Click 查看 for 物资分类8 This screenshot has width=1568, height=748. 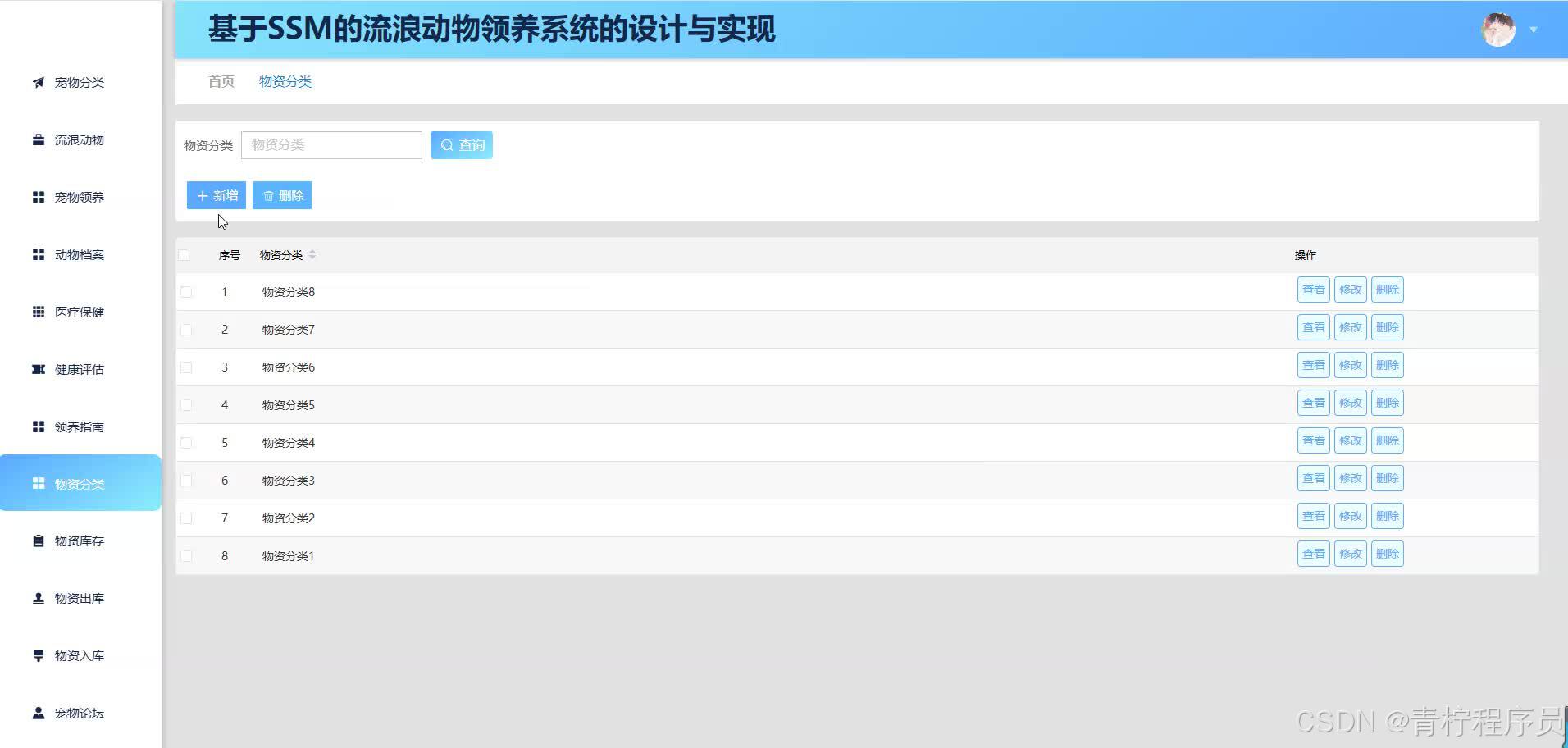click(1314, 290)
